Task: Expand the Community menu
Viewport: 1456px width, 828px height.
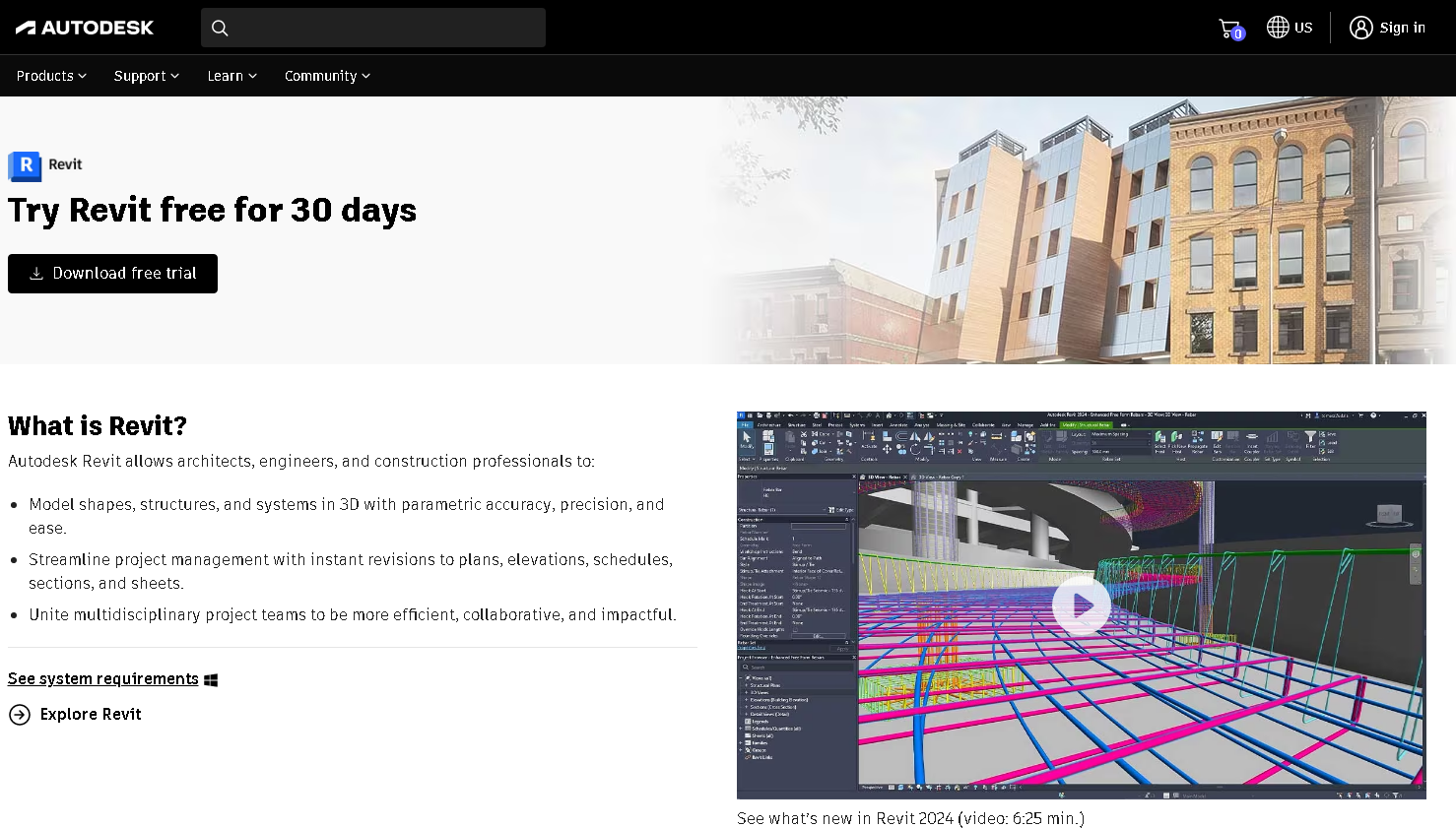Action: point(327,76)
